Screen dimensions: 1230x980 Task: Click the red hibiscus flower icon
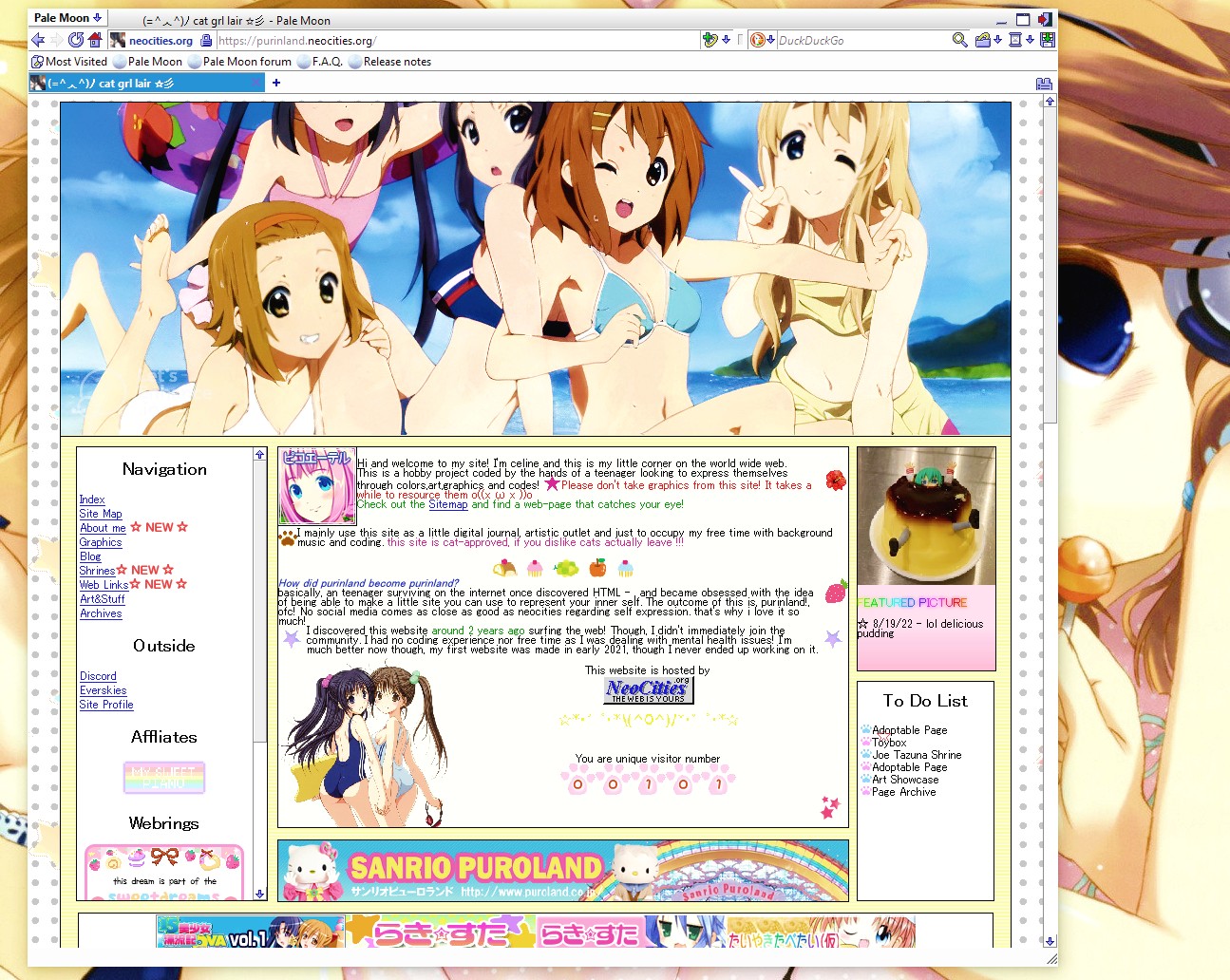pyautogui.click(x=836, y=481)
